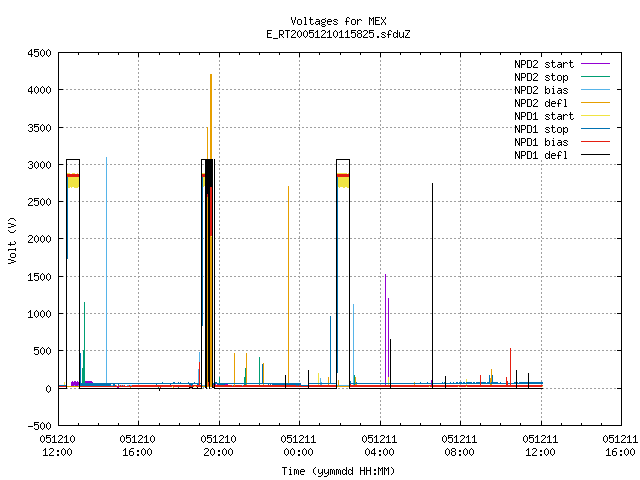The image size is (640, 480).
Task: Click the 'NPD2 start' legend label
Action: point(544,64)
